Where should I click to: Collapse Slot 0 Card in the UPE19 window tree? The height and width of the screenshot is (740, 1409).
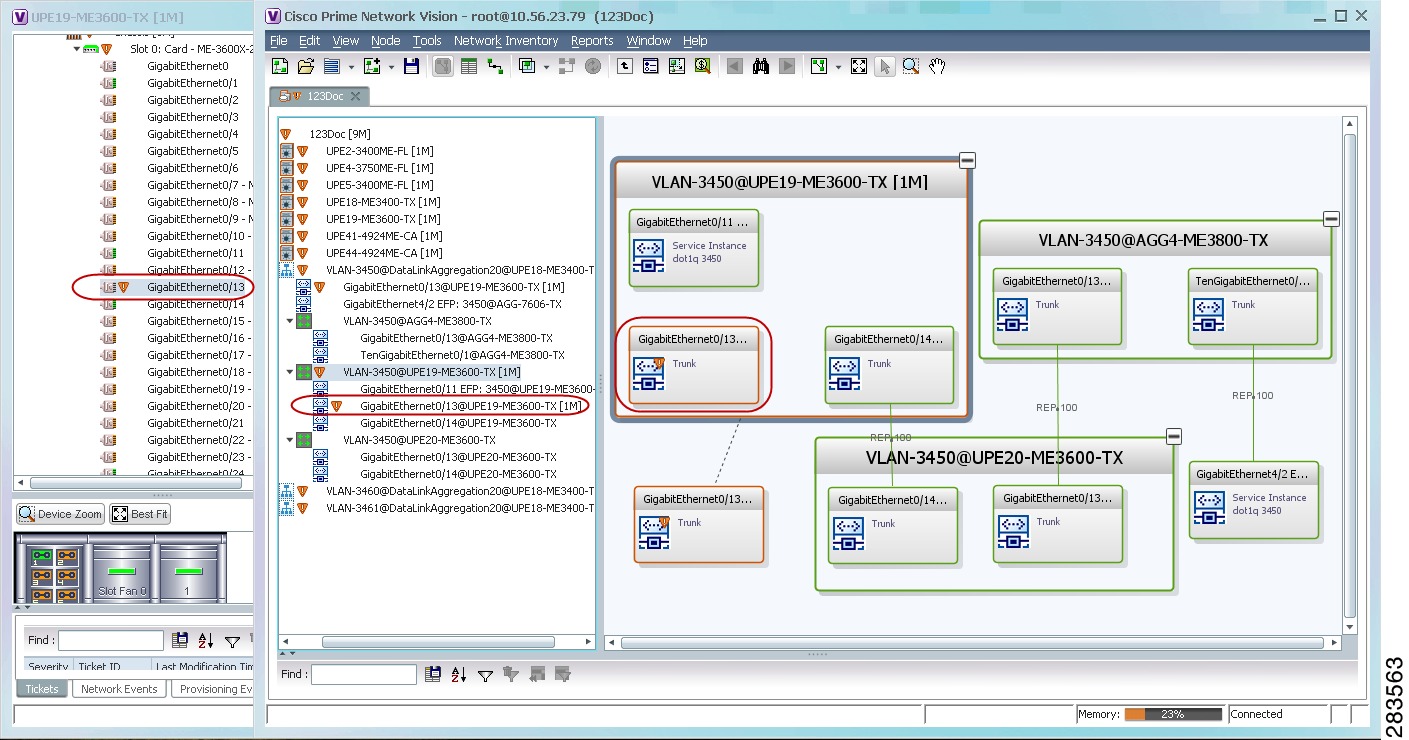coord(76,48)
